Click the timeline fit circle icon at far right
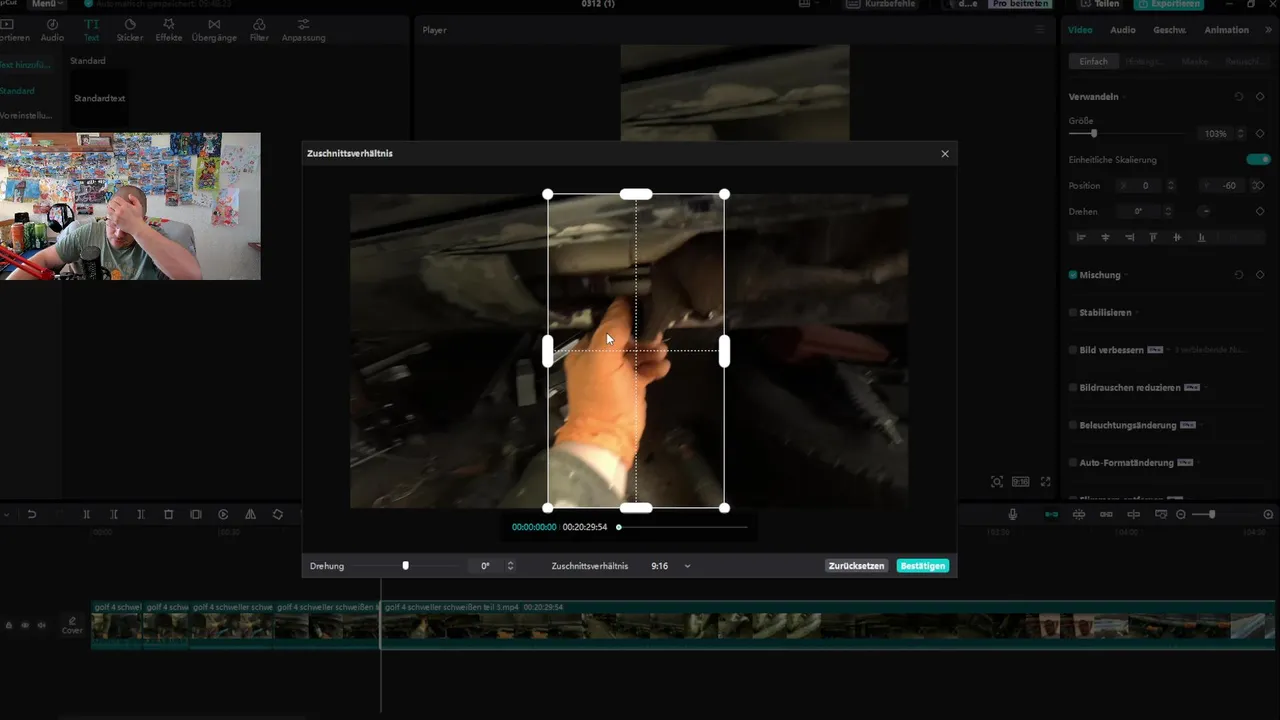Image resolution: width=1280 pixels, height=720 pixels. click(x=1269, y=514)
